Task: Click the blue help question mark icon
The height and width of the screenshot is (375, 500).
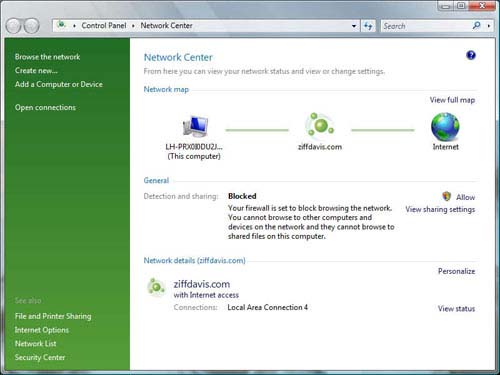Action: 471,55
